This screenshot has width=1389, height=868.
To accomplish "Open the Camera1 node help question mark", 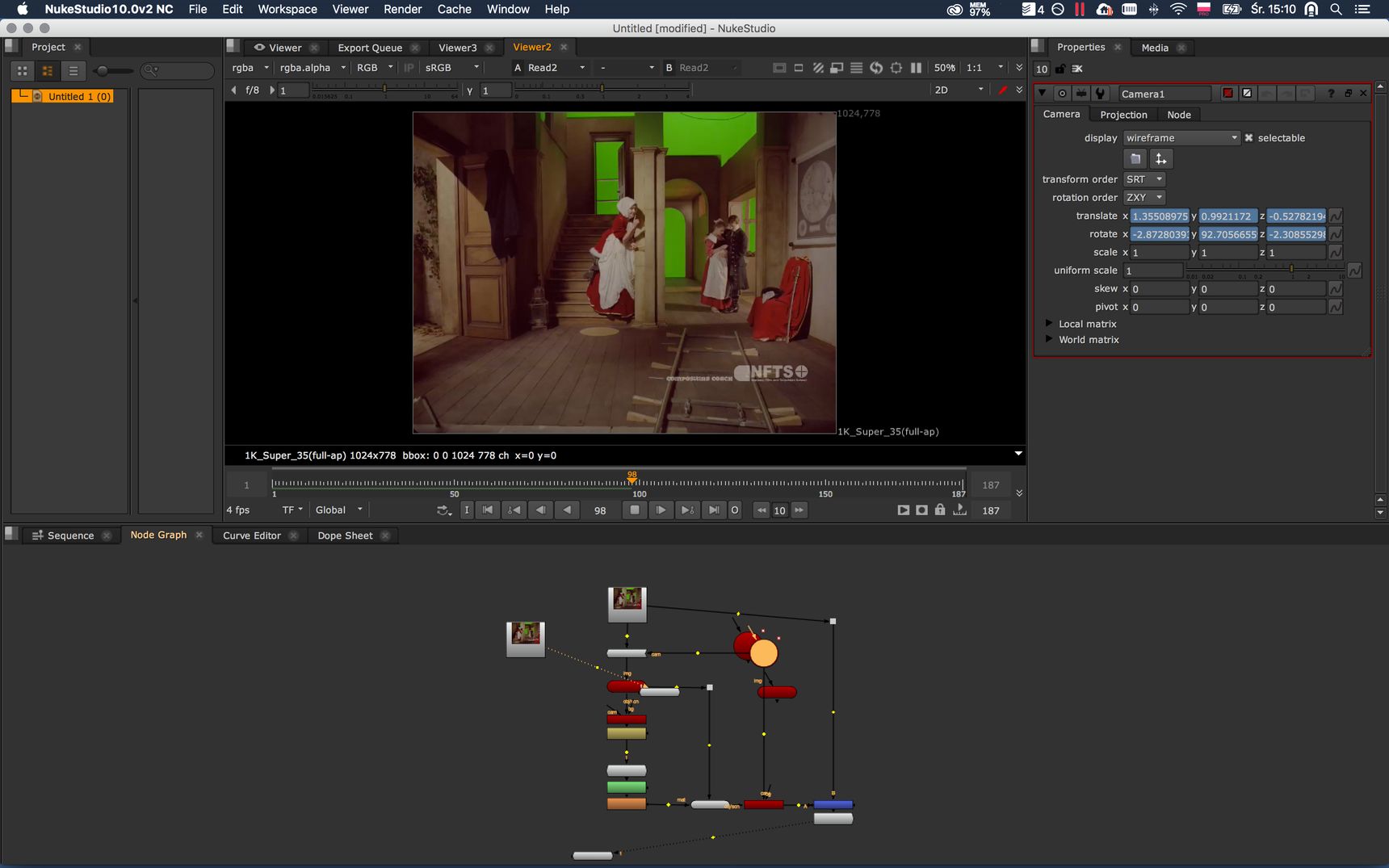I will coord(1331,94).
